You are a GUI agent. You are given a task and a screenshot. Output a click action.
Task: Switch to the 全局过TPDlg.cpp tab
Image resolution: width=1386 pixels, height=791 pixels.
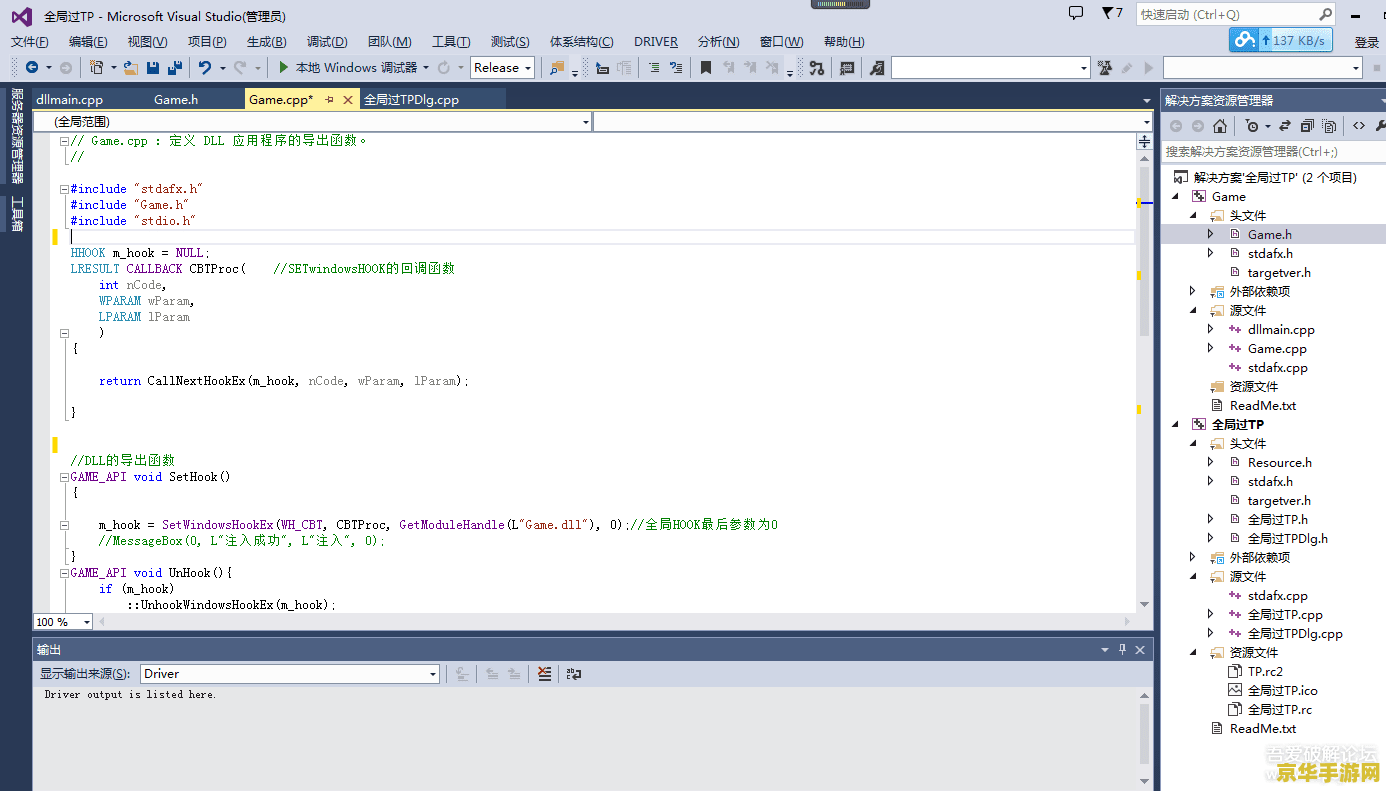coord(412,100)
